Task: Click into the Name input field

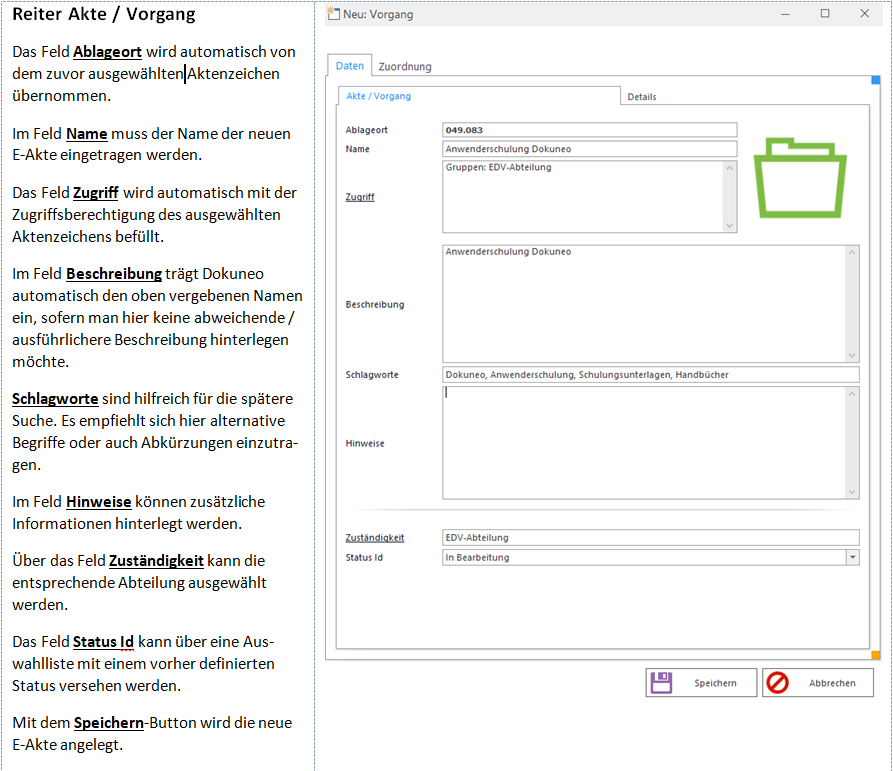Action: (589, 149)
